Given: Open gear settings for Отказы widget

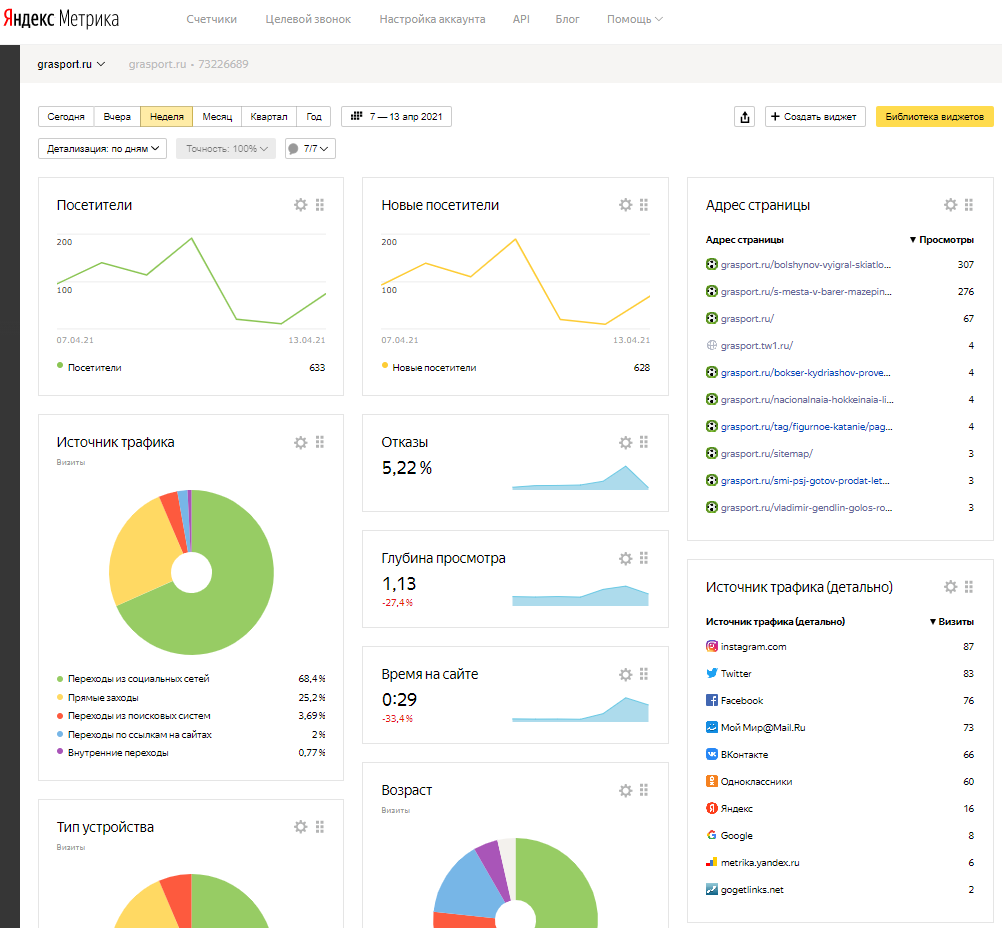Looking at the screenshot, I should [x=625, y=442].
